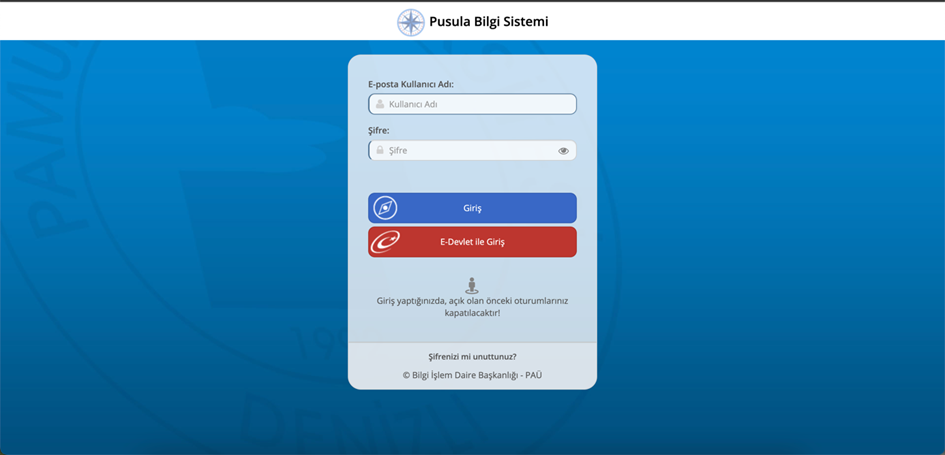Click the person icon above session warning
The height and width of the screenshot is (455, 945).
[472, 286]
